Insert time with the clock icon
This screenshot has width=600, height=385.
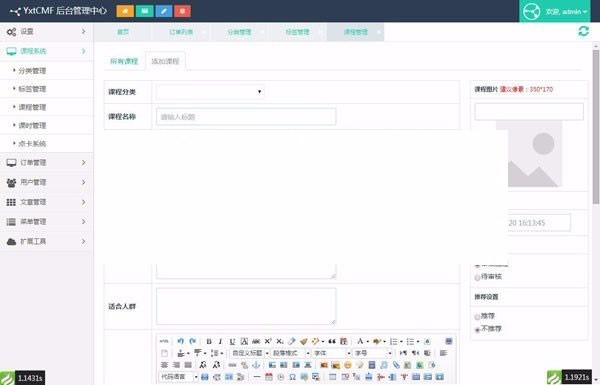[x=280, y=377]
